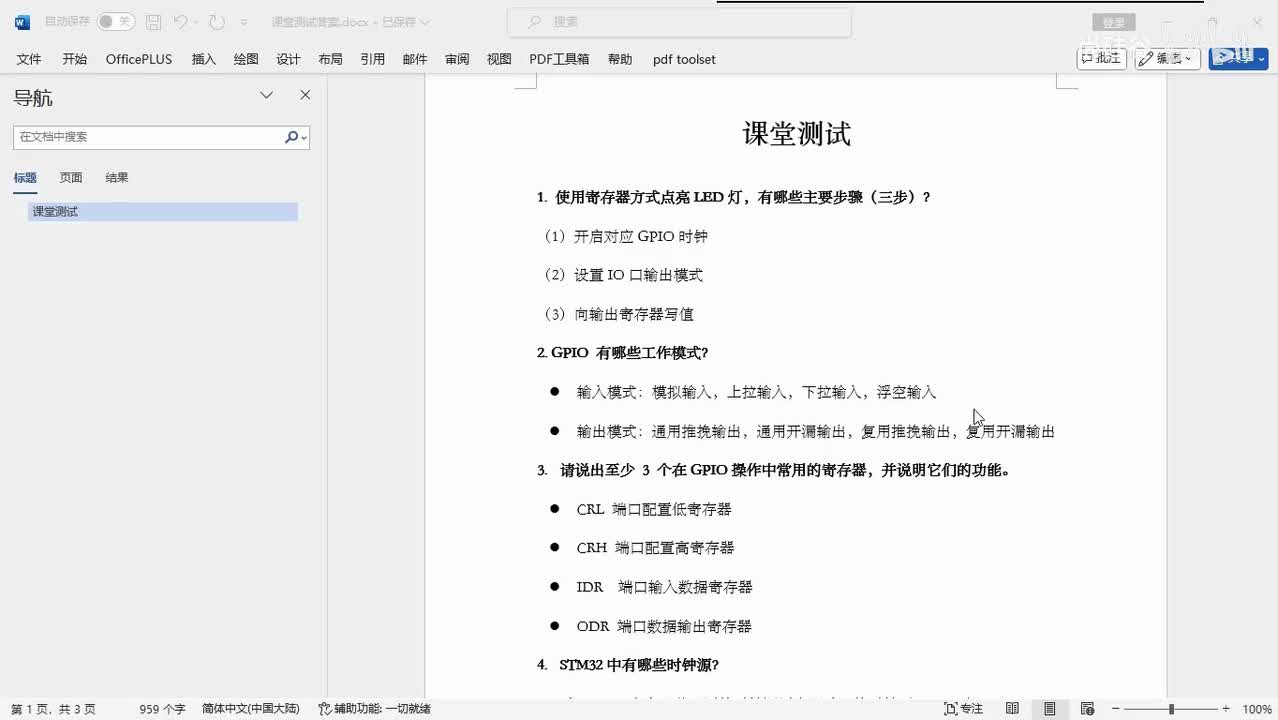Image resolution: width=1278 pixels, height=720 pixels.
Task: Switch to the 开始 tab
Action: (x=74, y=59)
